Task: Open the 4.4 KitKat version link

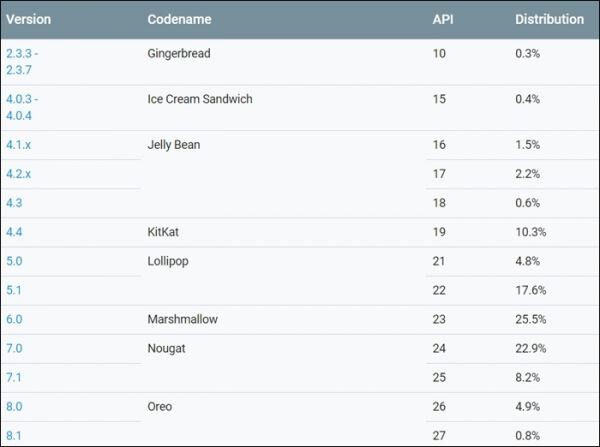Action: (14, 232)
